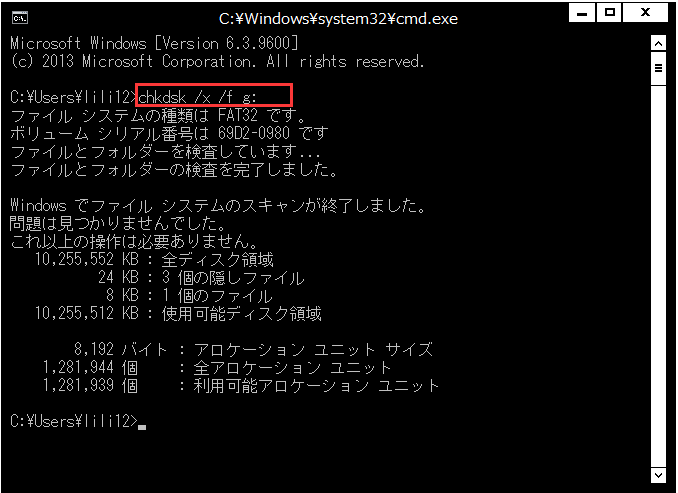This screenshot has width=678, height=493.
Task: Click the line ファイルとフォルダーを検査しています...
Action: pos(165,151)
